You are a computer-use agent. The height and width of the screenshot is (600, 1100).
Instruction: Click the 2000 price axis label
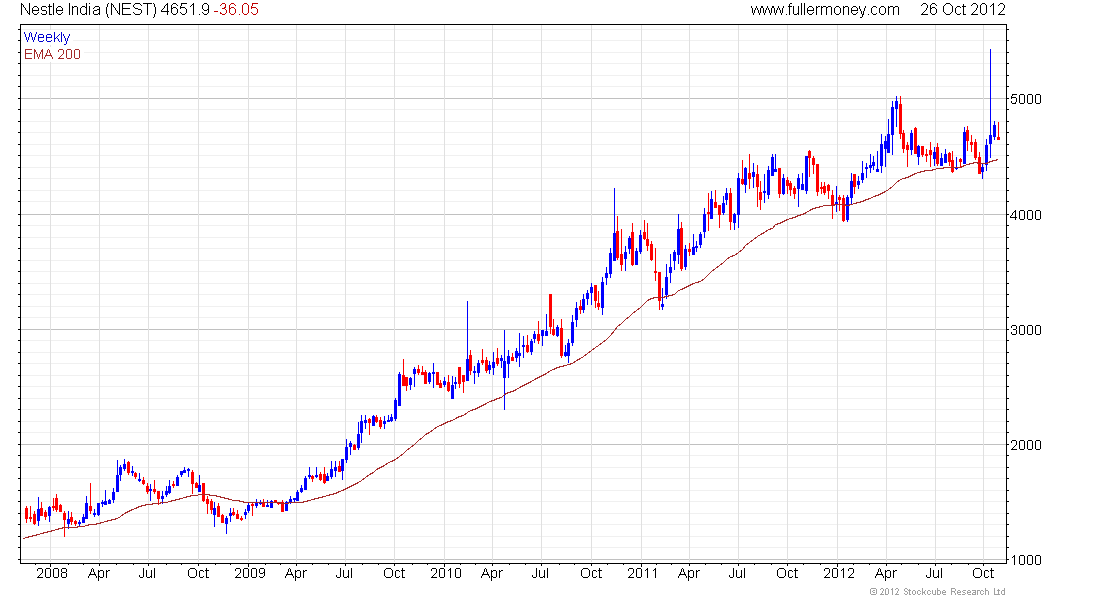click(1026, 445)
